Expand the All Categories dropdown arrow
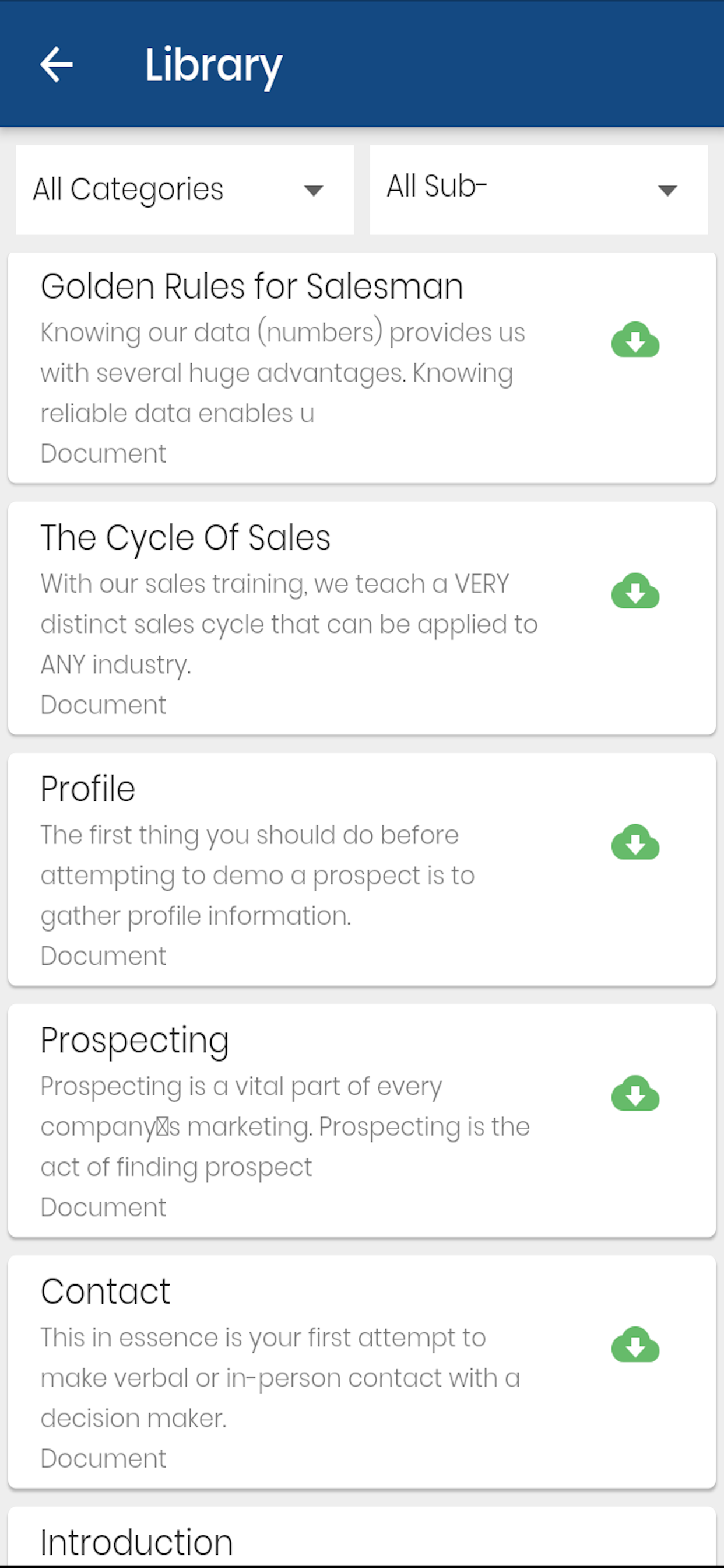 pyautogui.click(x=314, y=191)
